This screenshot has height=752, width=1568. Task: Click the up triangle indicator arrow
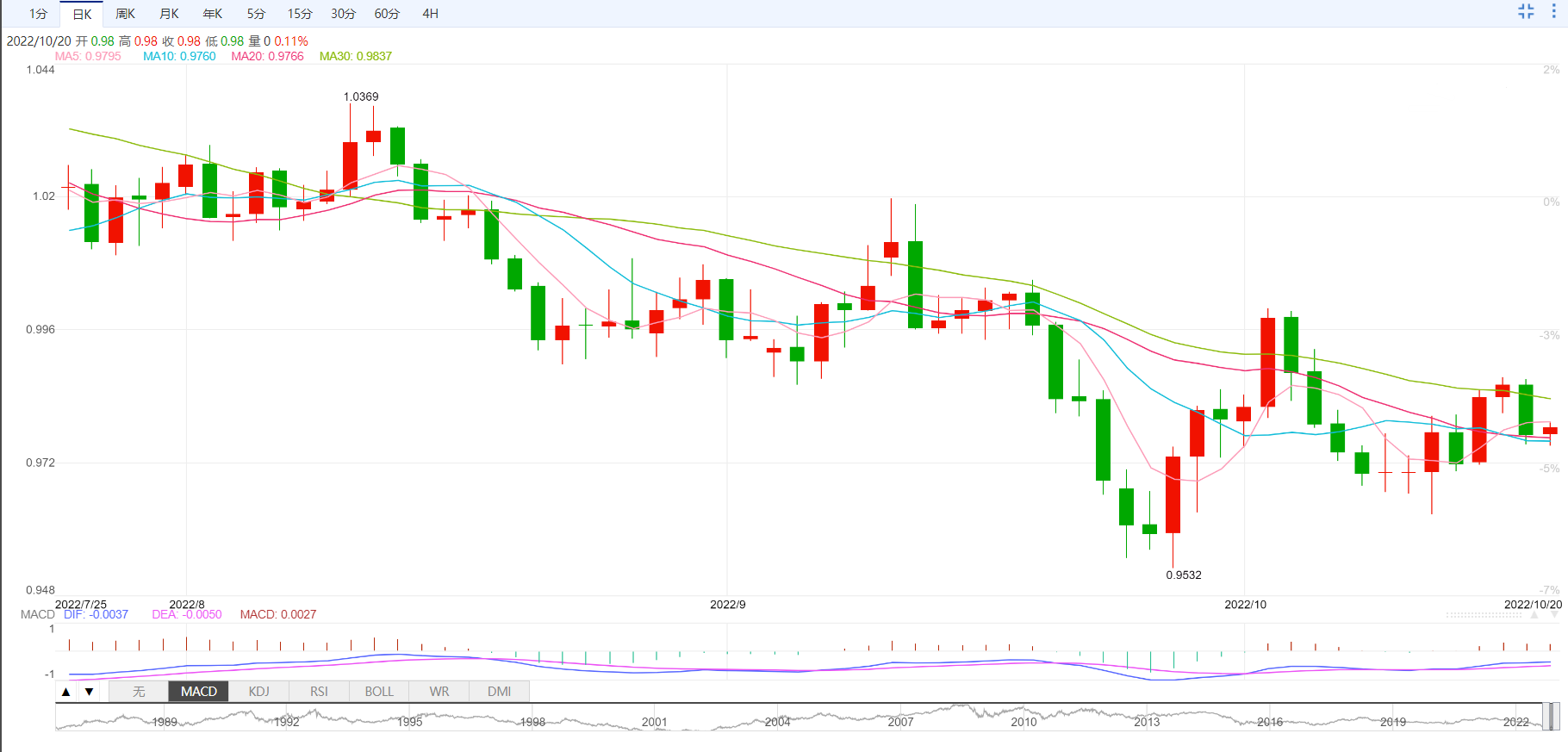click(x=66, y=692)
